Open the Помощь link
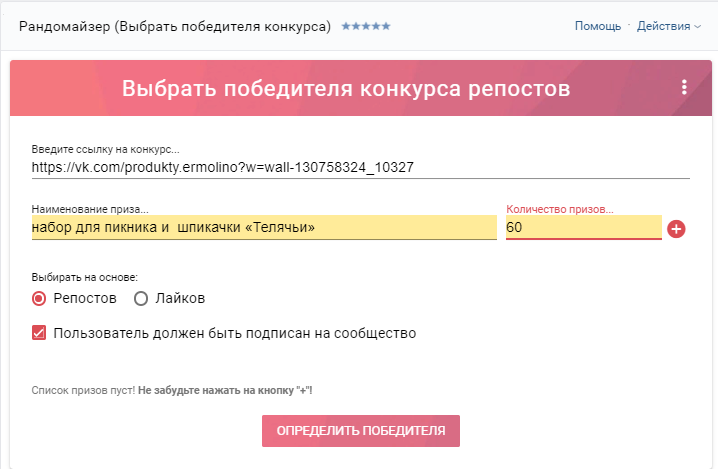This screenshot has width=718, height=469. [598, 26]
